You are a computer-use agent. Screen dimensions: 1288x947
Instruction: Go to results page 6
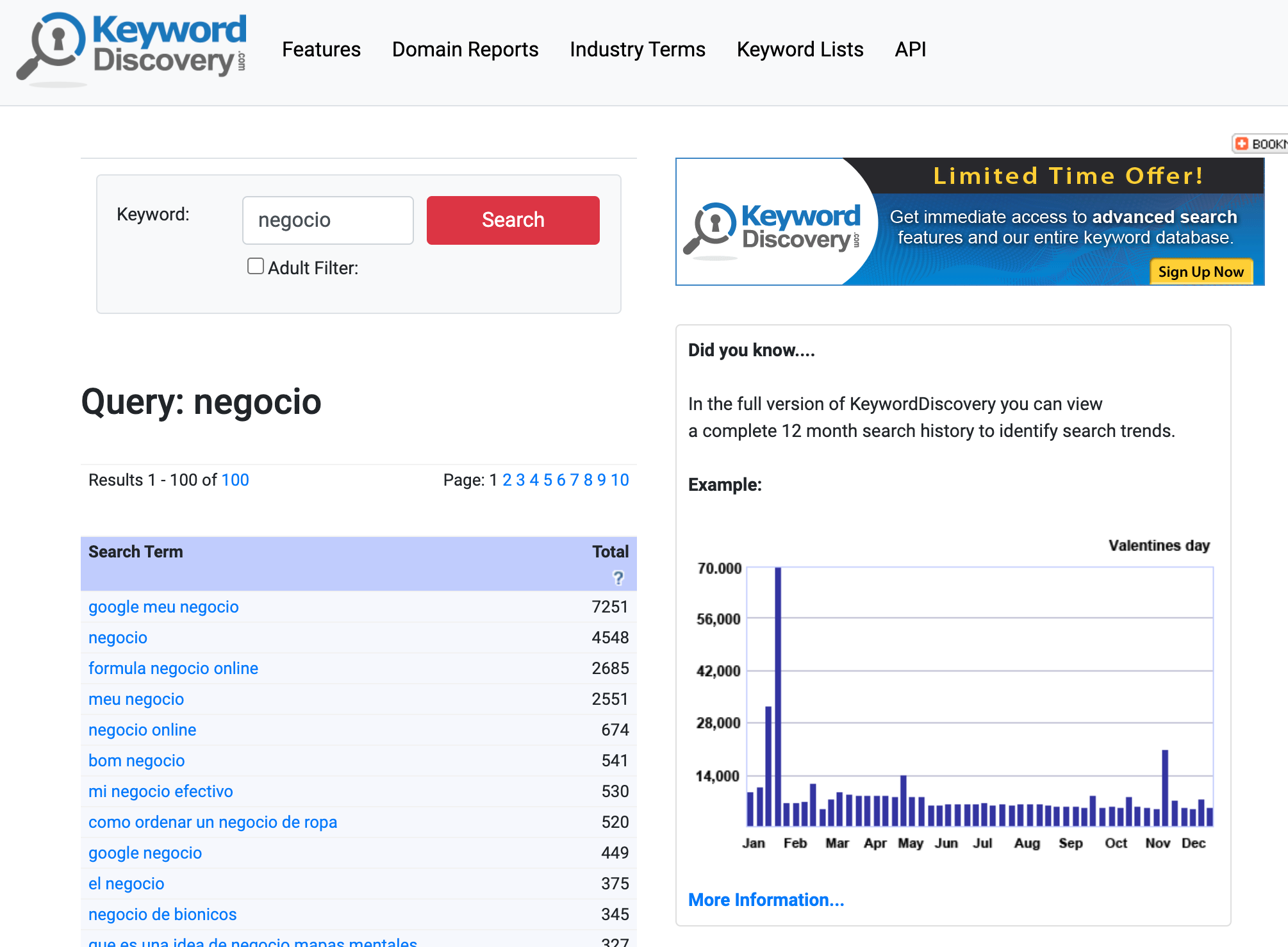coord(561,480)
